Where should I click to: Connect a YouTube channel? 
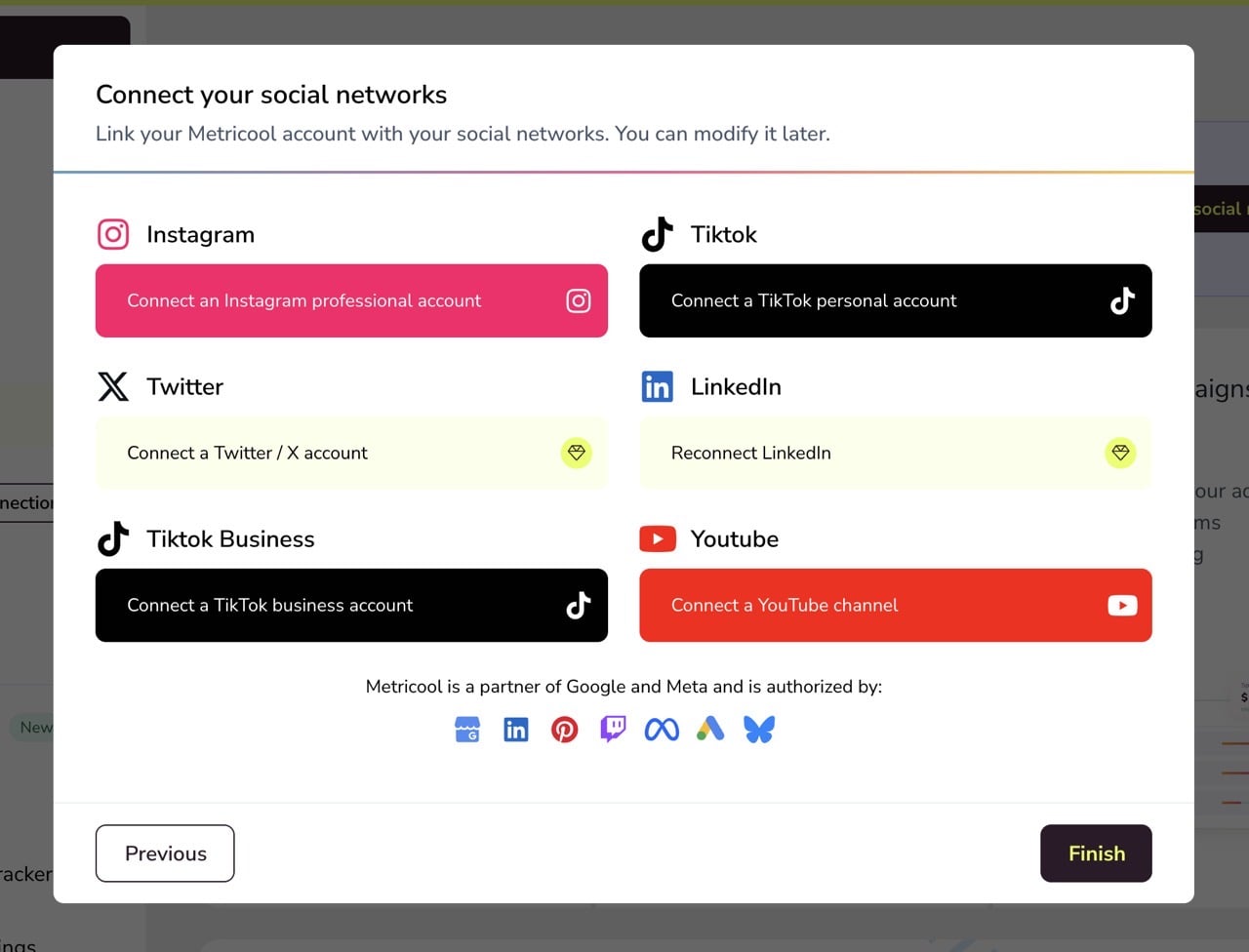pyautogui.click(x=896, y=605)
